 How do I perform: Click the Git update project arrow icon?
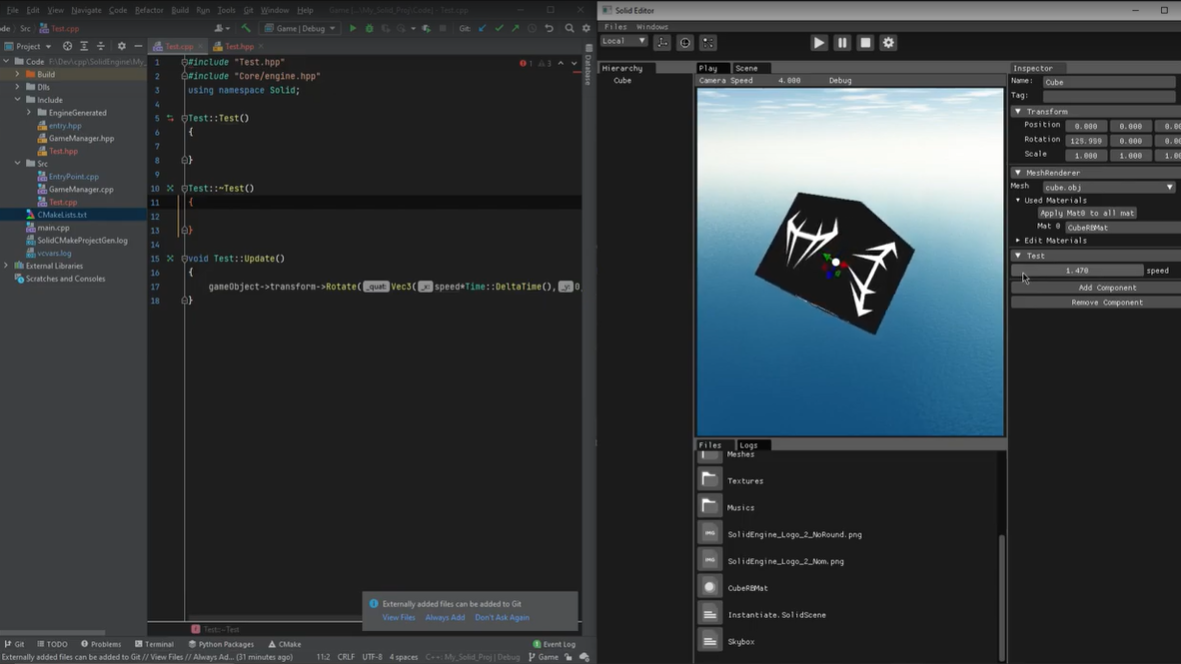click(x=482, y=29)
